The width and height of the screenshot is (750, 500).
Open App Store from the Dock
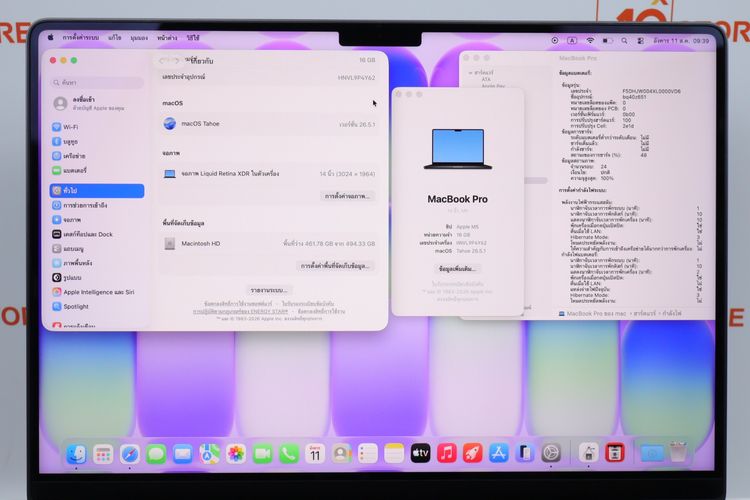click(498, 454)
